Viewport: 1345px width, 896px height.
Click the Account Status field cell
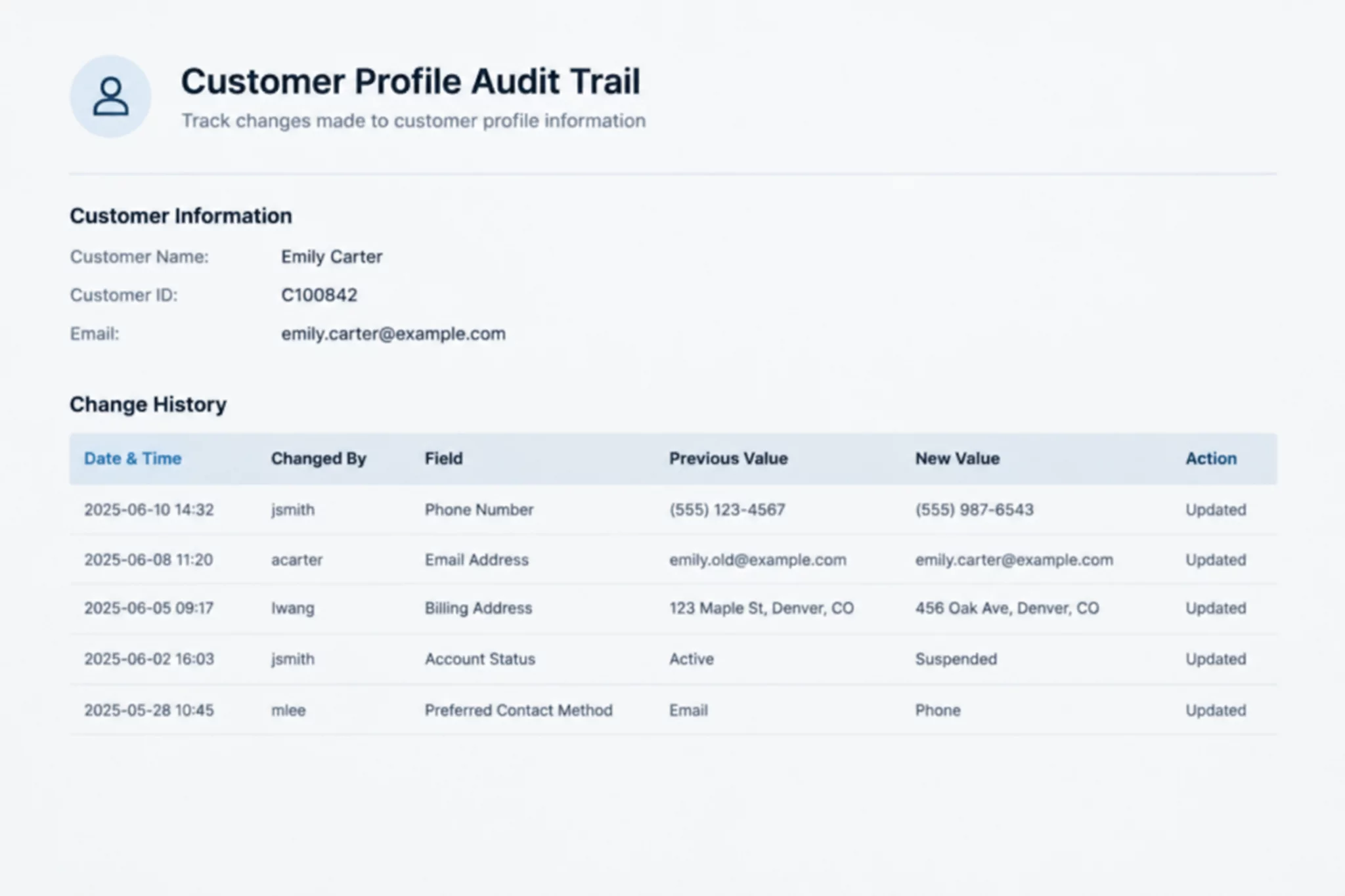pyautogui.click(x=480, y=659)
